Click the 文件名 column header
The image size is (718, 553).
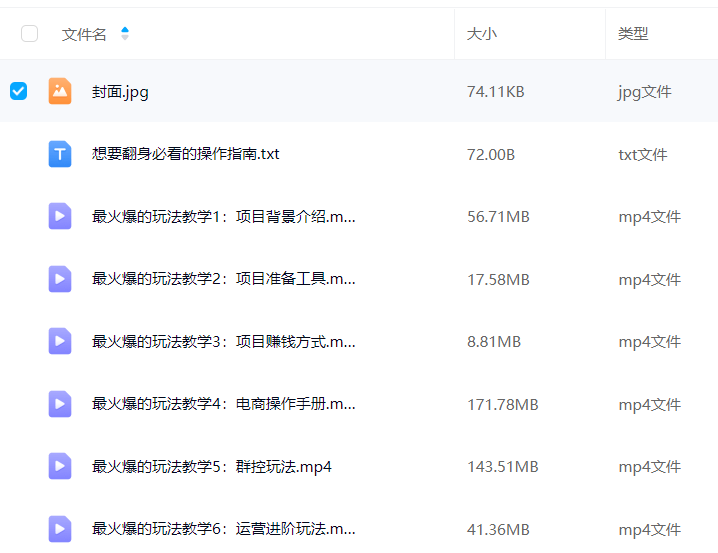tap(84, 34)
